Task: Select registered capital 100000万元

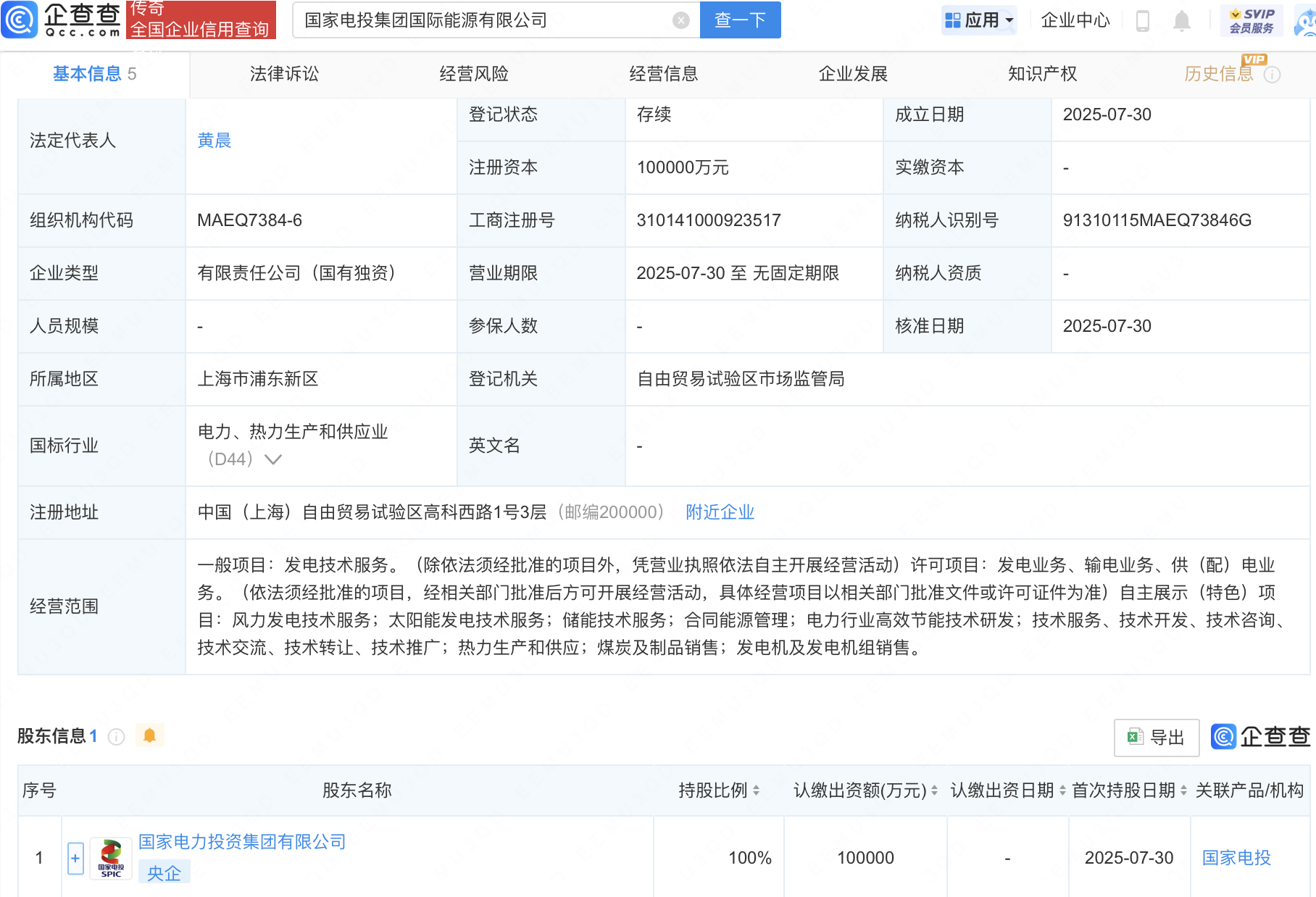Action: 683,167
